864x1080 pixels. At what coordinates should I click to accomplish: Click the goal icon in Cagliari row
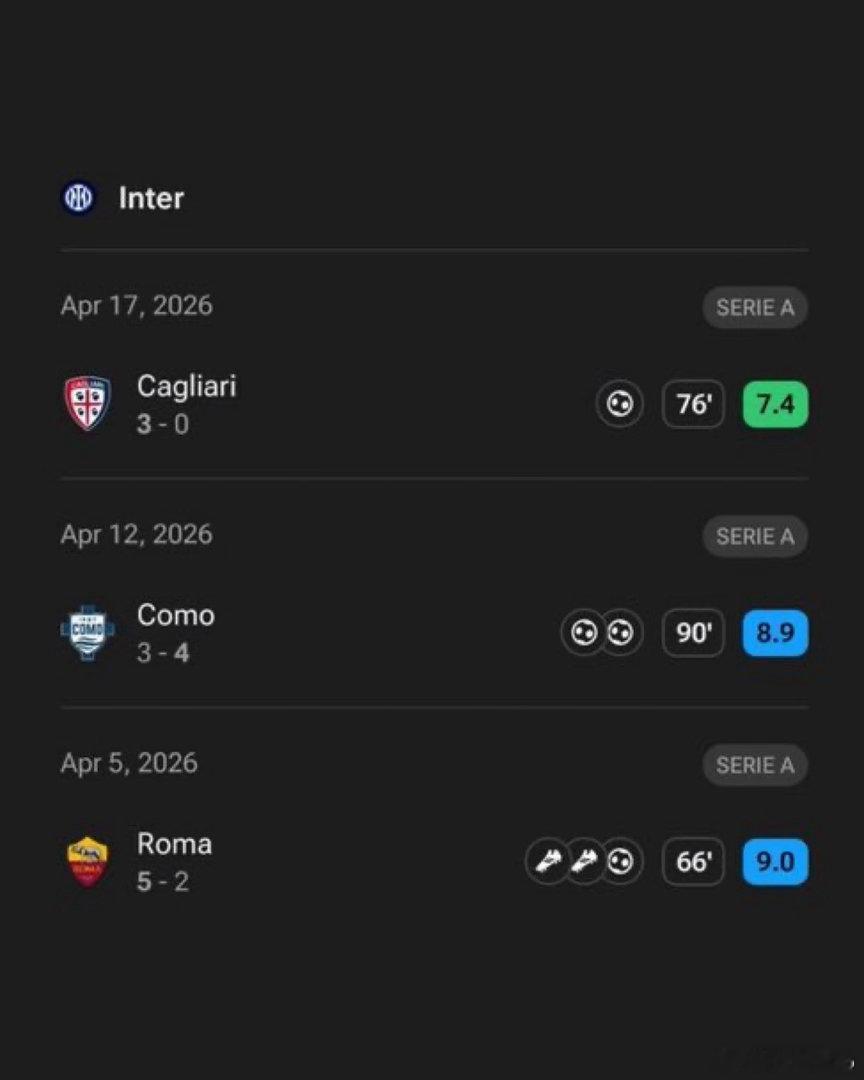[x=619, y=405]
